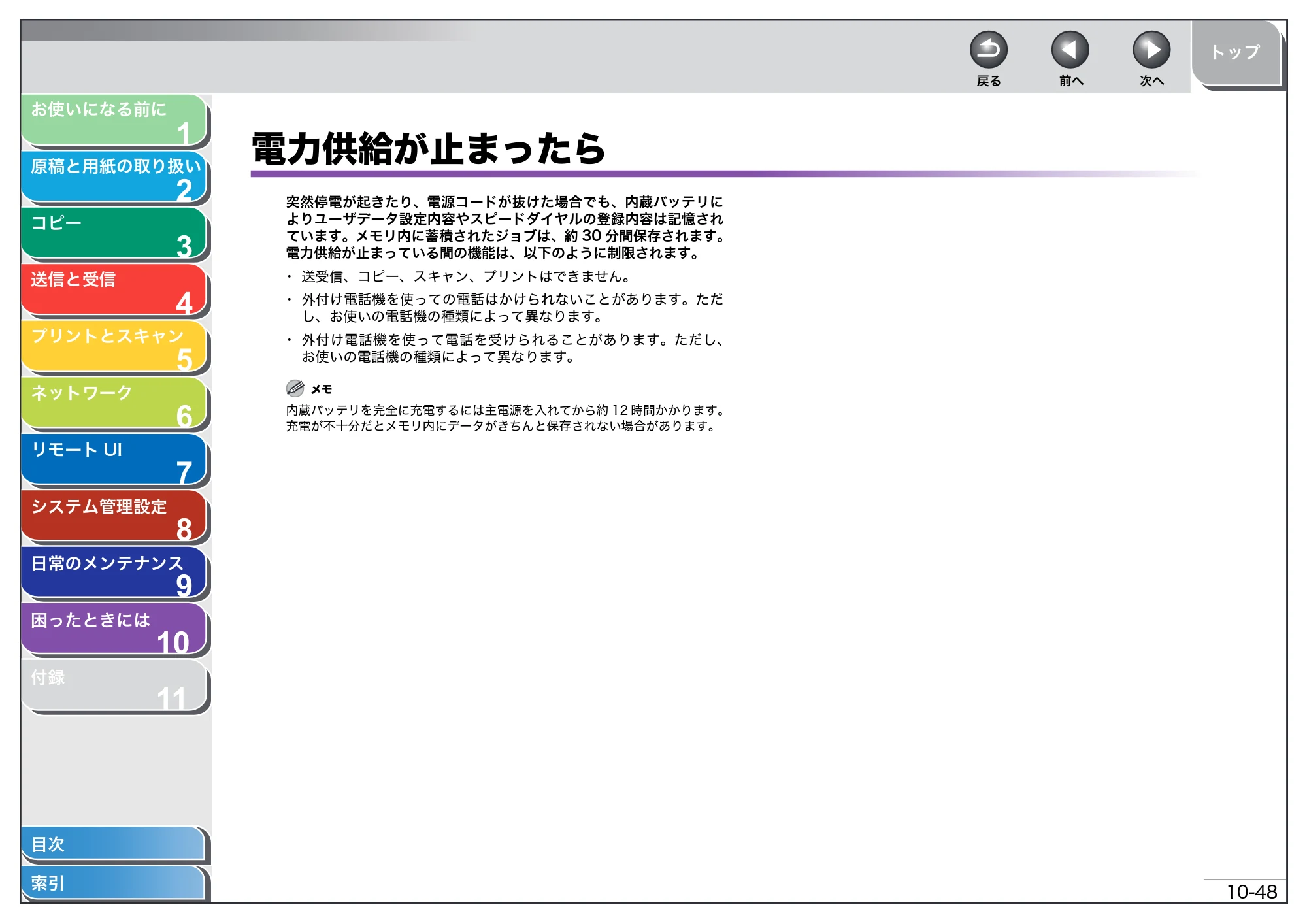
Task: Switch to chapter 7 リモート UI
Action: pos(114,461)
